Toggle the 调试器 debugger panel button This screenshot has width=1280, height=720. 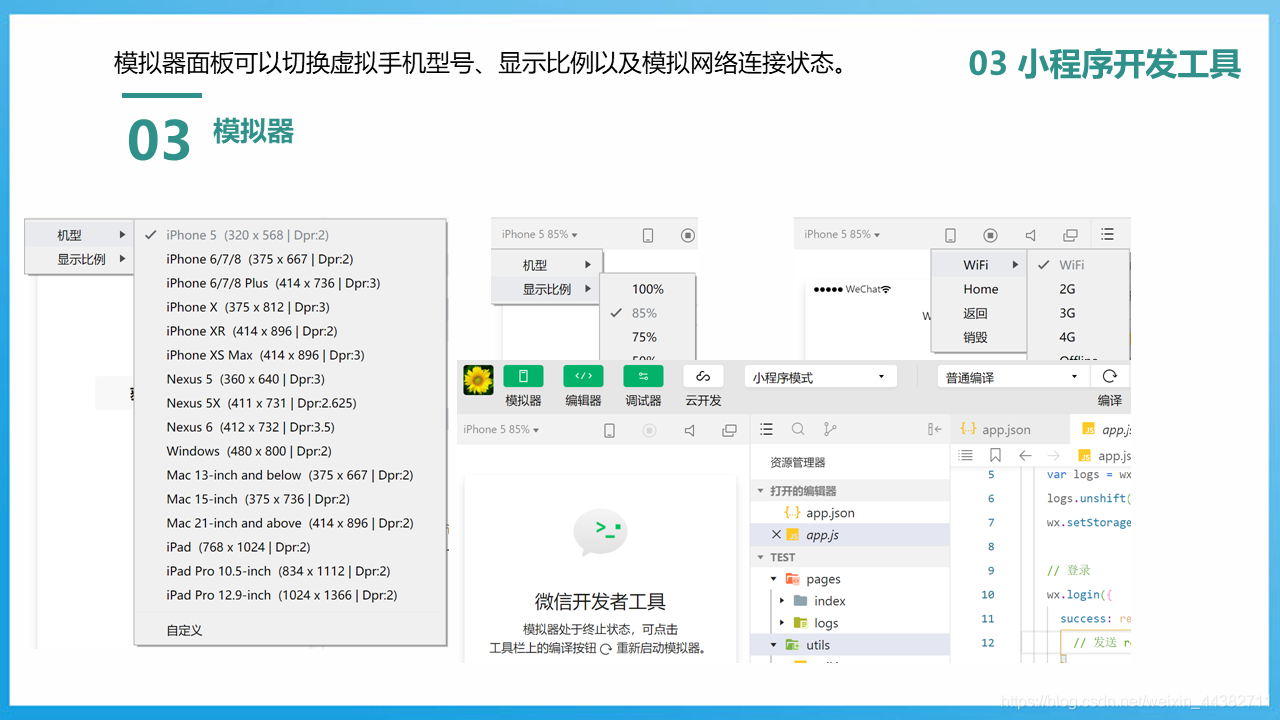[643, 376]
